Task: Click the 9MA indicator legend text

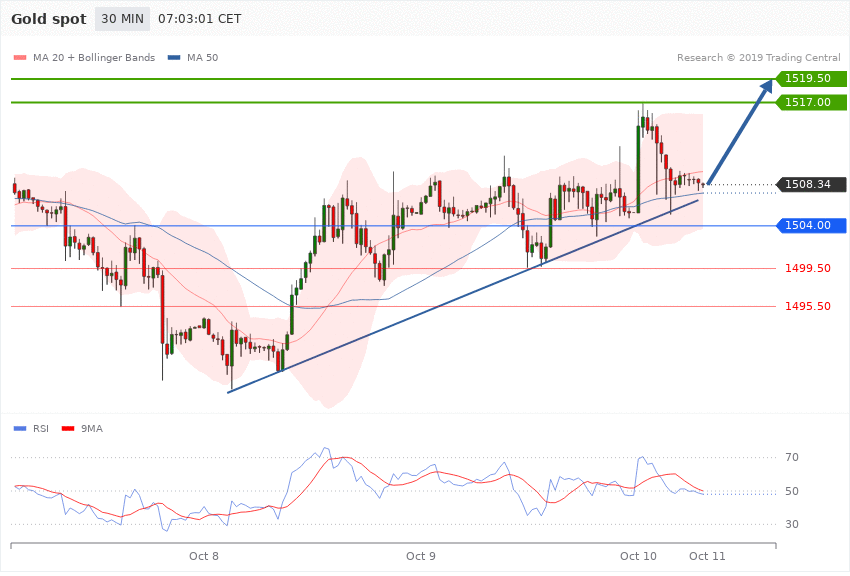Action: (92, 429)
